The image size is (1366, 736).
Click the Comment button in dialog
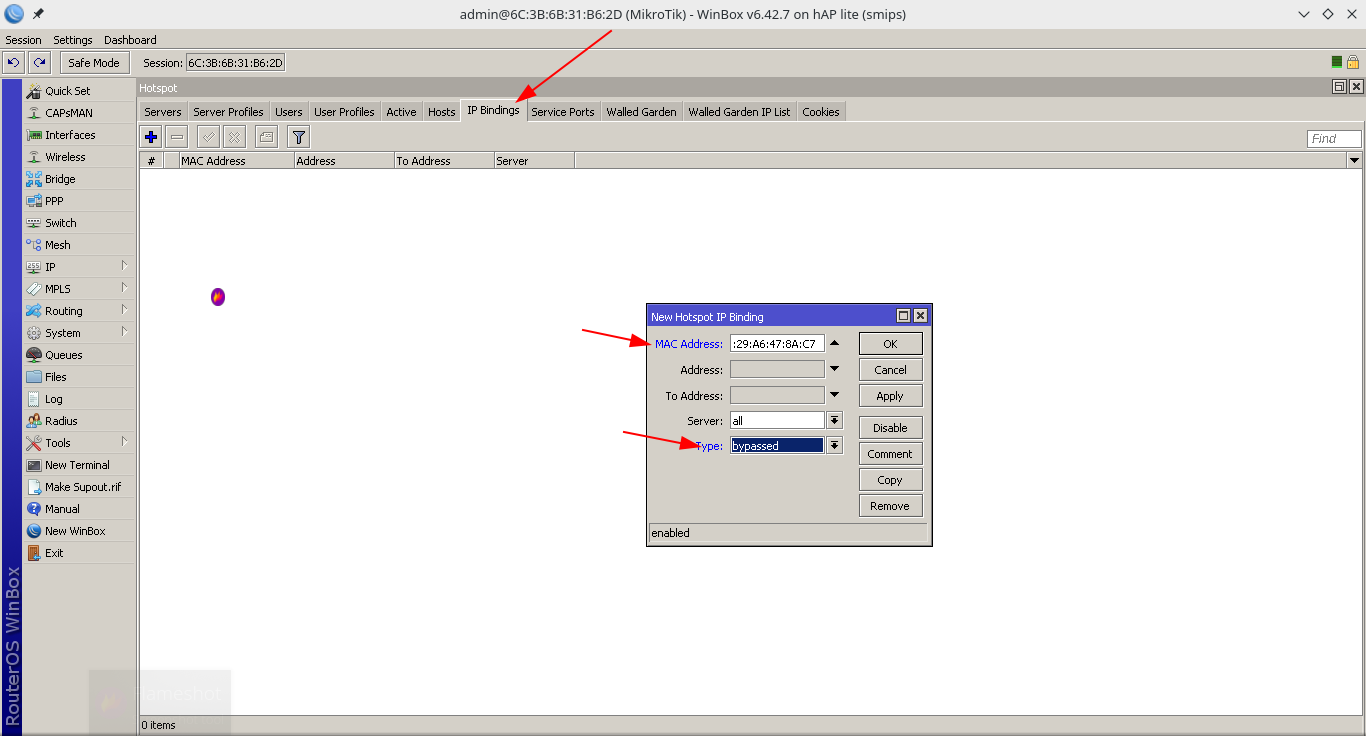pos(890,454)
